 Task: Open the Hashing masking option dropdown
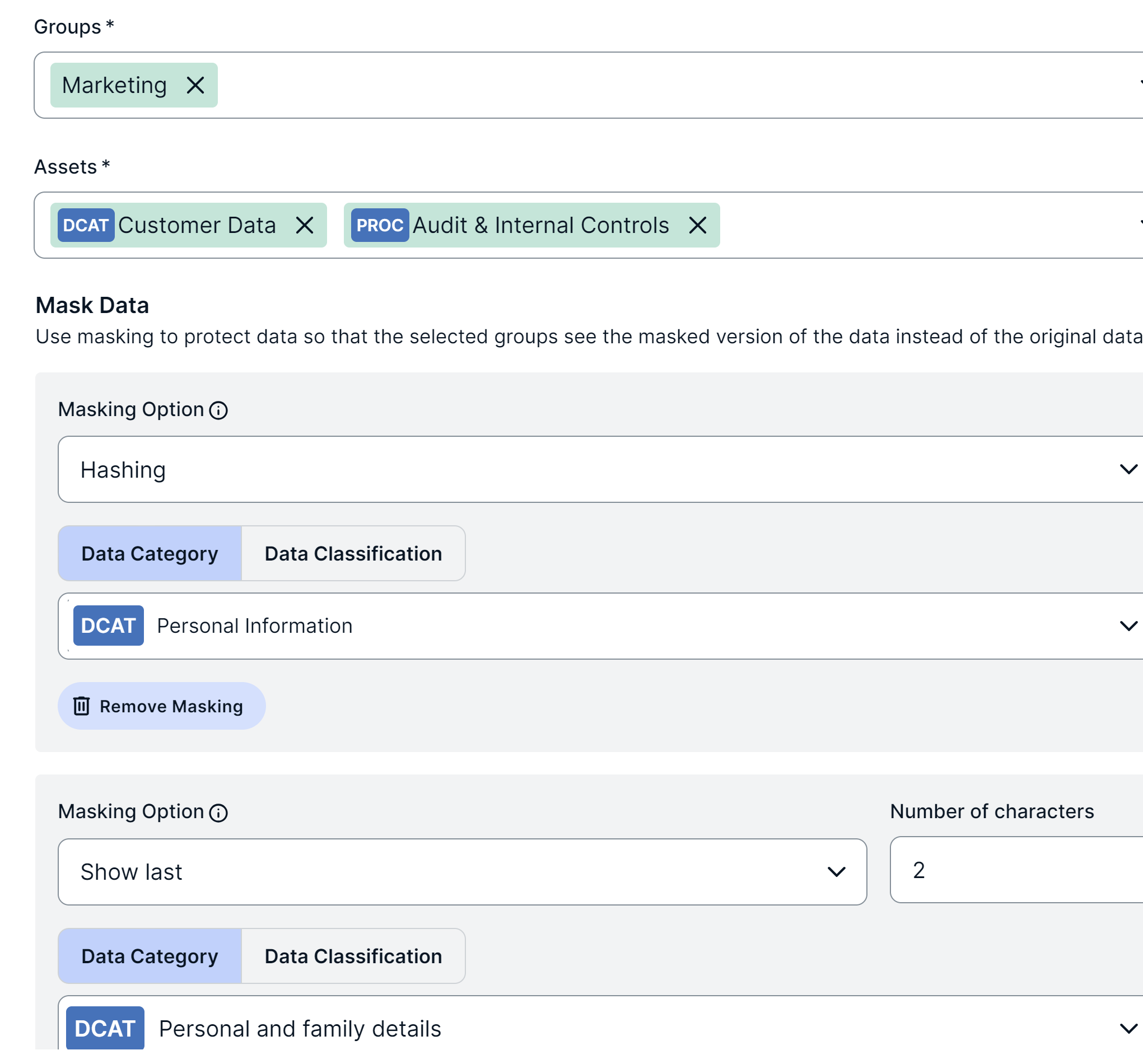[1128, 469]
